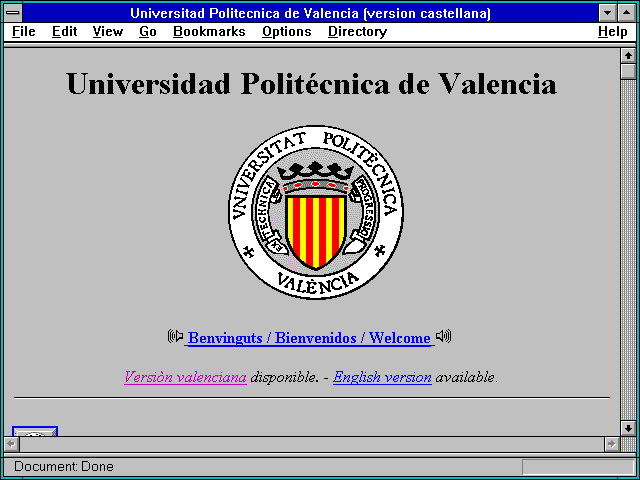Viewport: 640px width, 480px height.
Task: Click the vertical scrollbar down arrow
Action: pyautogui.click(x=628, y=428)
